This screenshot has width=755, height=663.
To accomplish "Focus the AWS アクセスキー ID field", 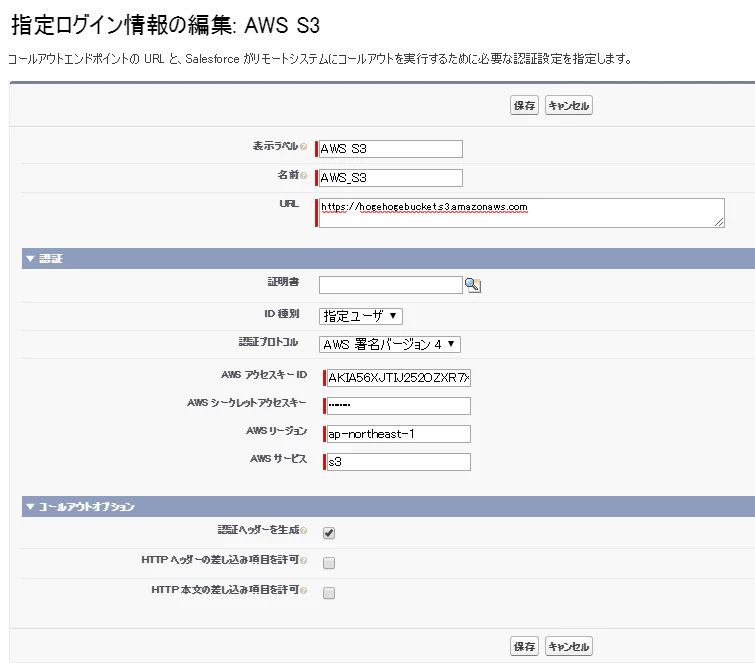I will point(399,377).
